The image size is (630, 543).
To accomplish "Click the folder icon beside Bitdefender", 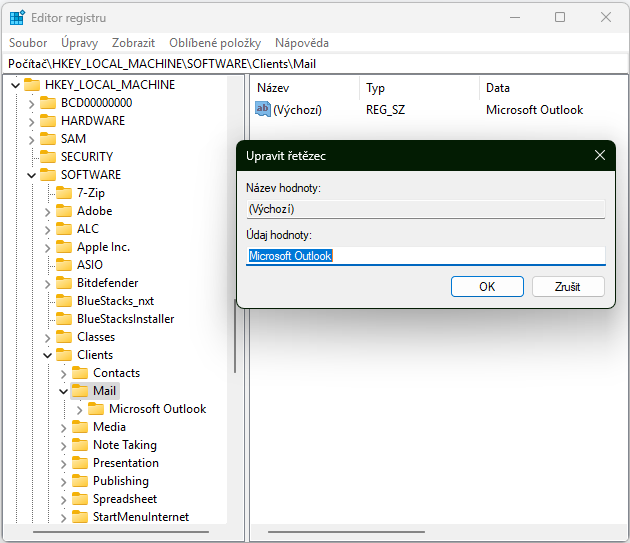I will [64, 283].
